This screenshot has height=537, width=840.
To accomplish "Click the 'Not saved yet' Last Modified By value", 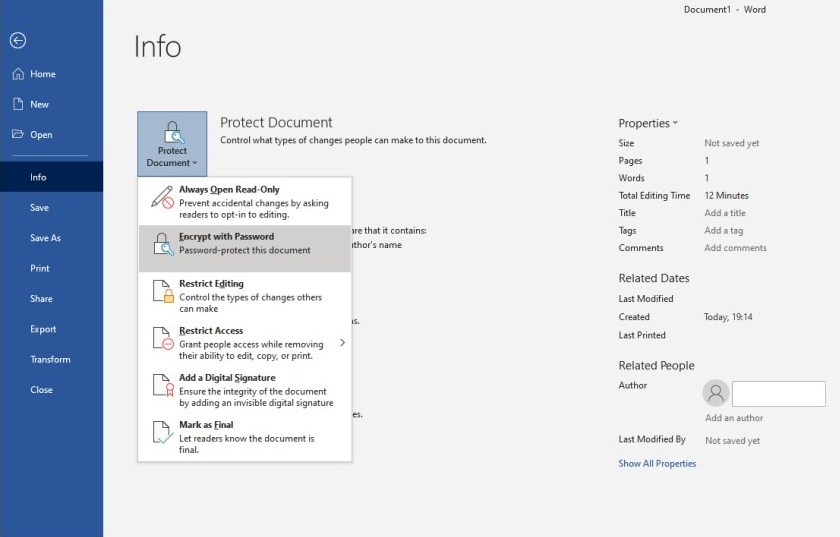I will 732,441.
